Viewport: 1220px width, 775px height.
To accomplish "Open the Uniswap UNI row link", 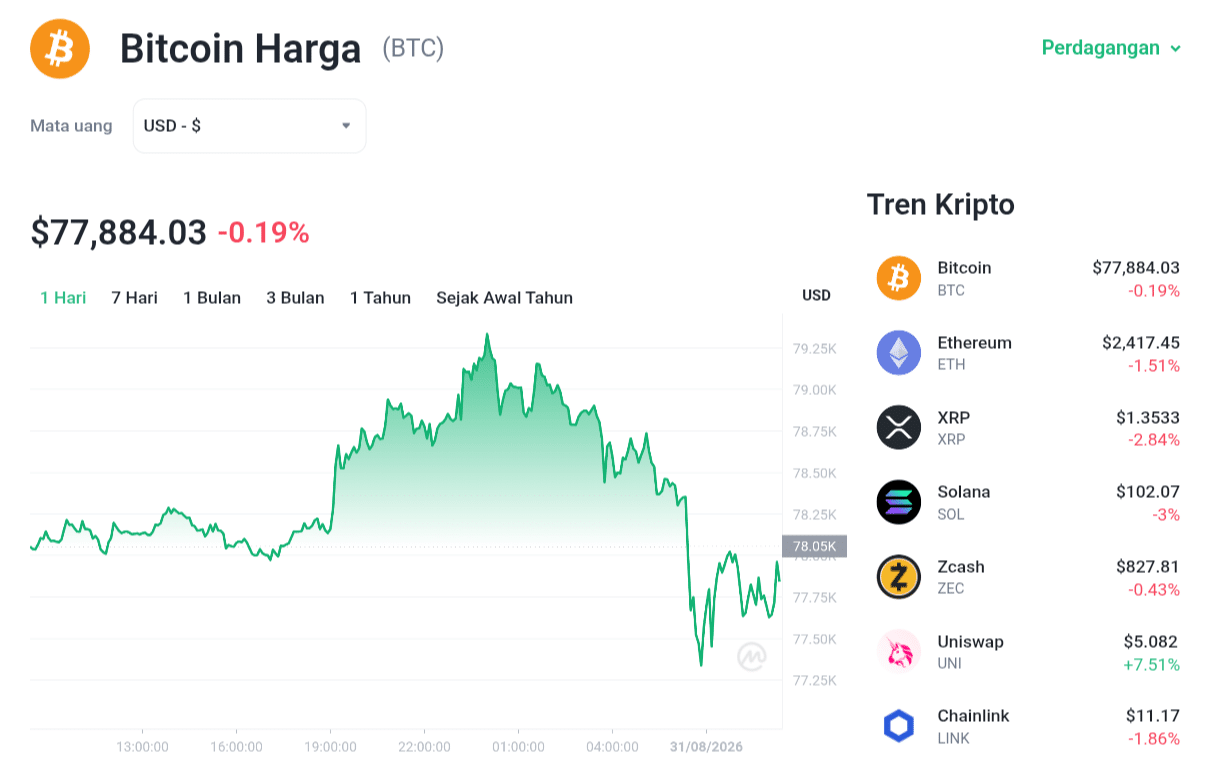I will point(1028,652).
